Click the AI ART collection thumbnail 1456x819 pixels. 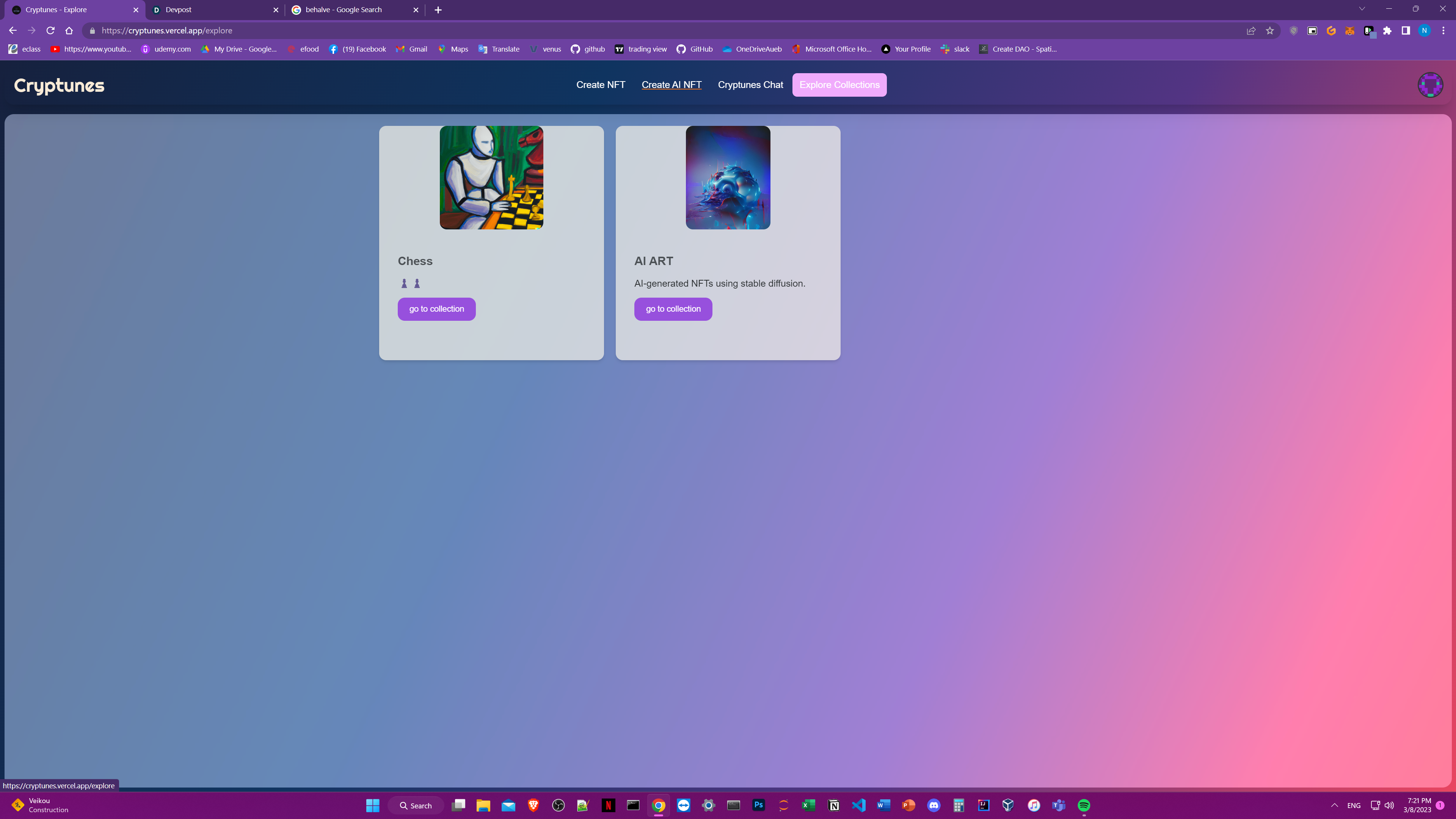point(728,177)
